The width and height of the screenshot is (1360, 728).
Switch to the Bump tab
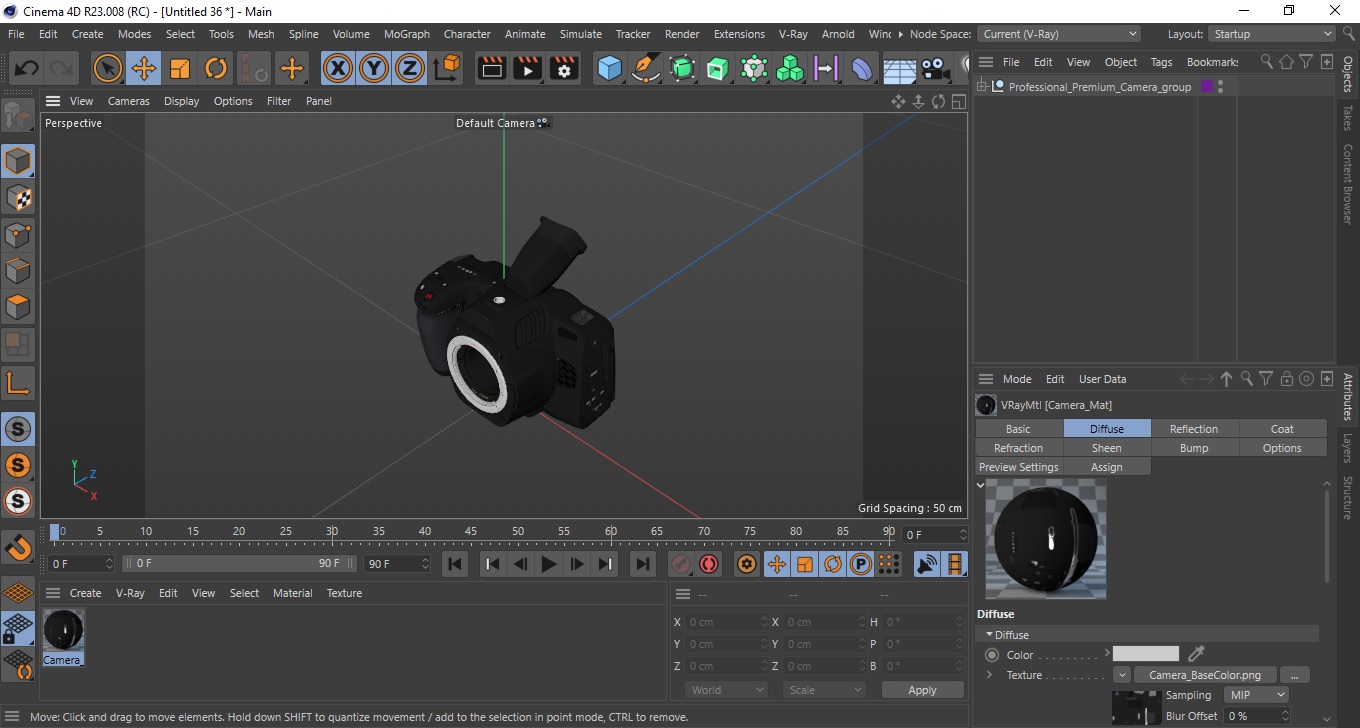pos(1194,448)
